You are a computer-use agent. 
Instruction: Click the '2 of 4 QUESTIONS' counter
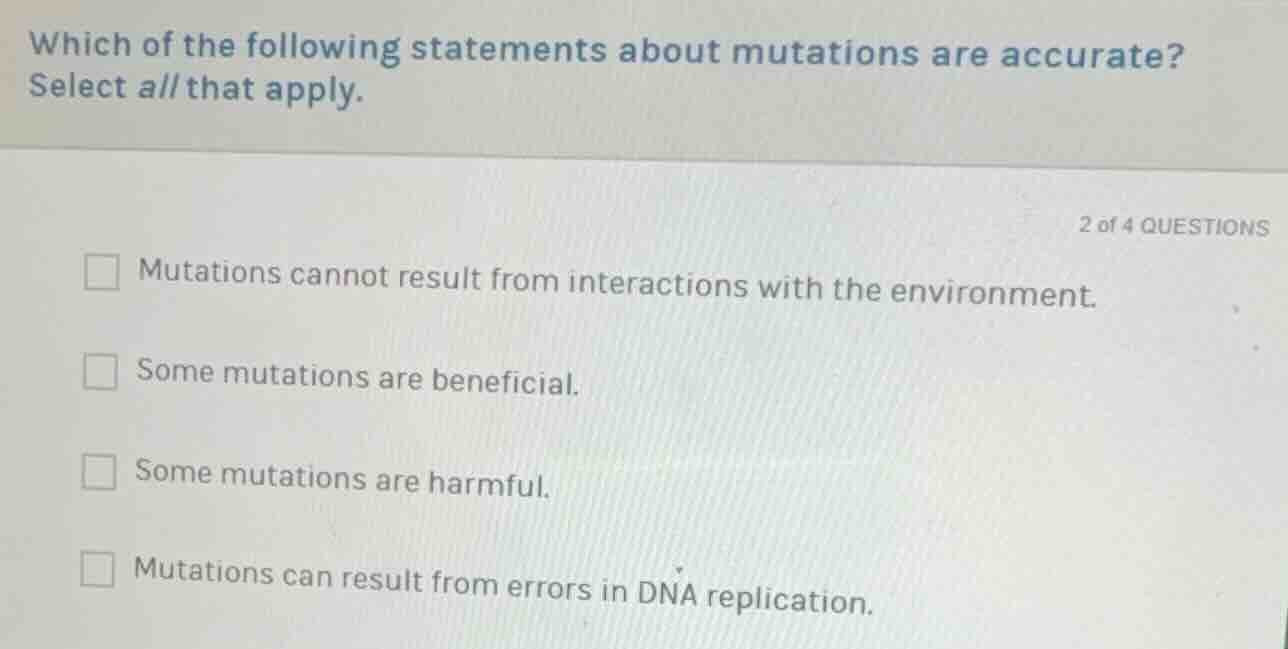pyautogui.click(x=1174, y=227)
